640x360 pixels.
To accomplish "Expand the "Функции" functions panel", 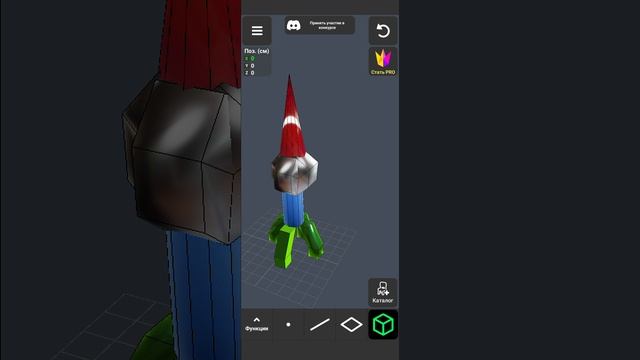I will coord(257,324).
